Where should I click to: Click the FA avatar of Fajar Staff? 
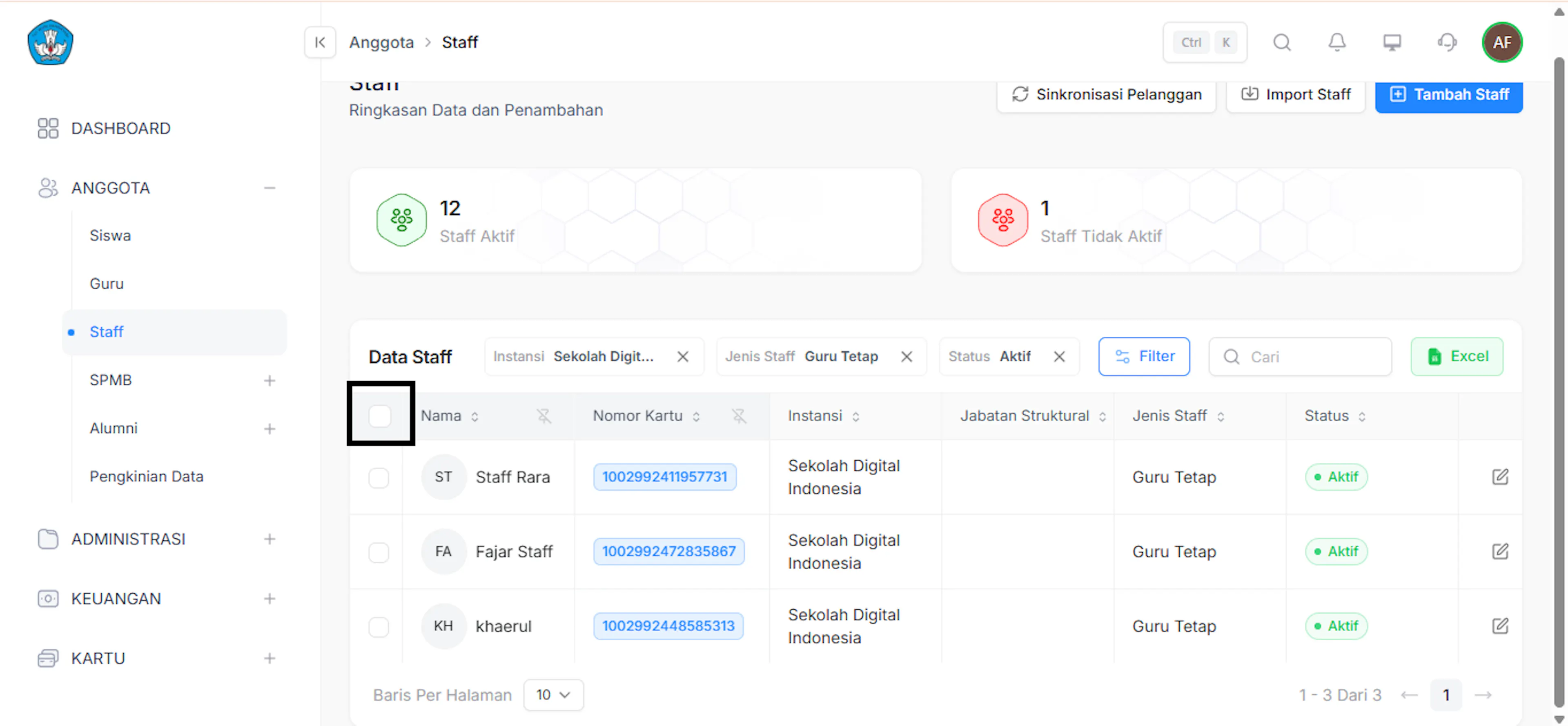443,551
